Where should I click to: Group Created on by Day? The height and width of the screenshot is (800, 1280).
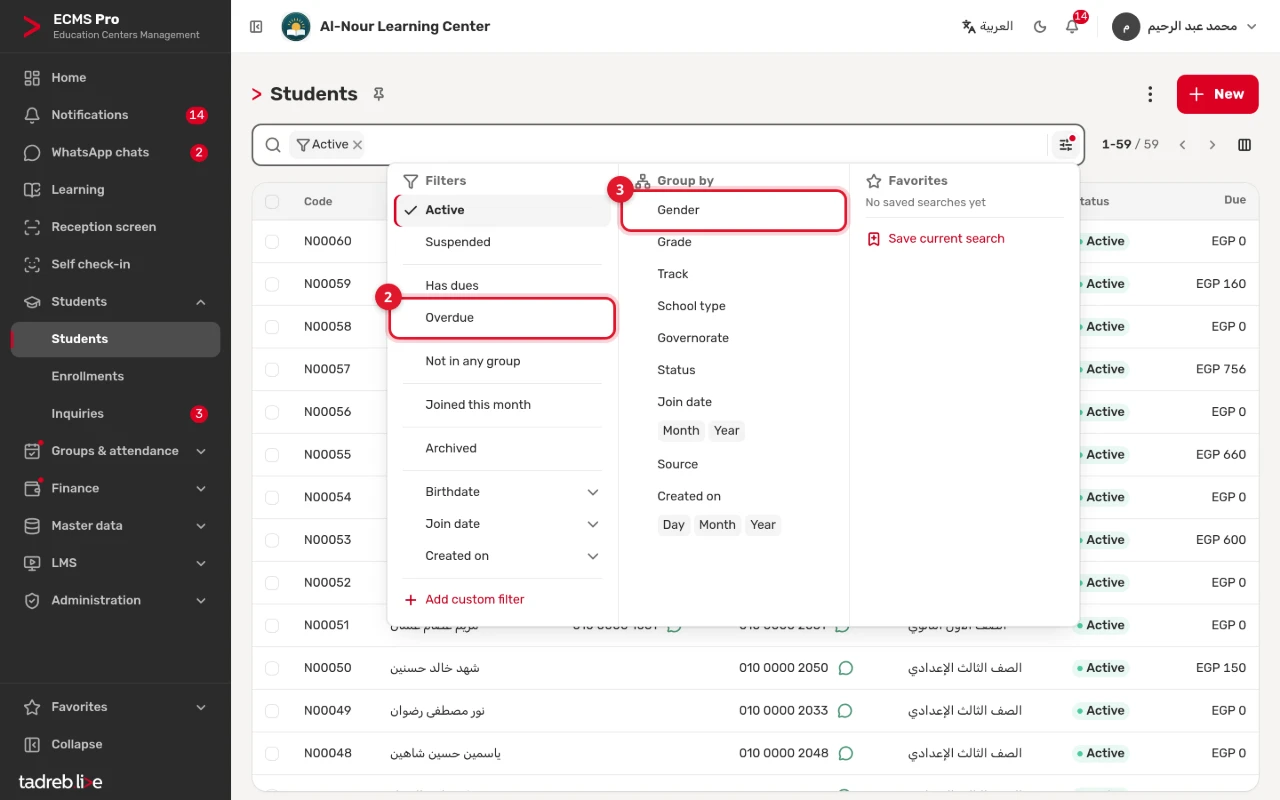click(674, 525)
